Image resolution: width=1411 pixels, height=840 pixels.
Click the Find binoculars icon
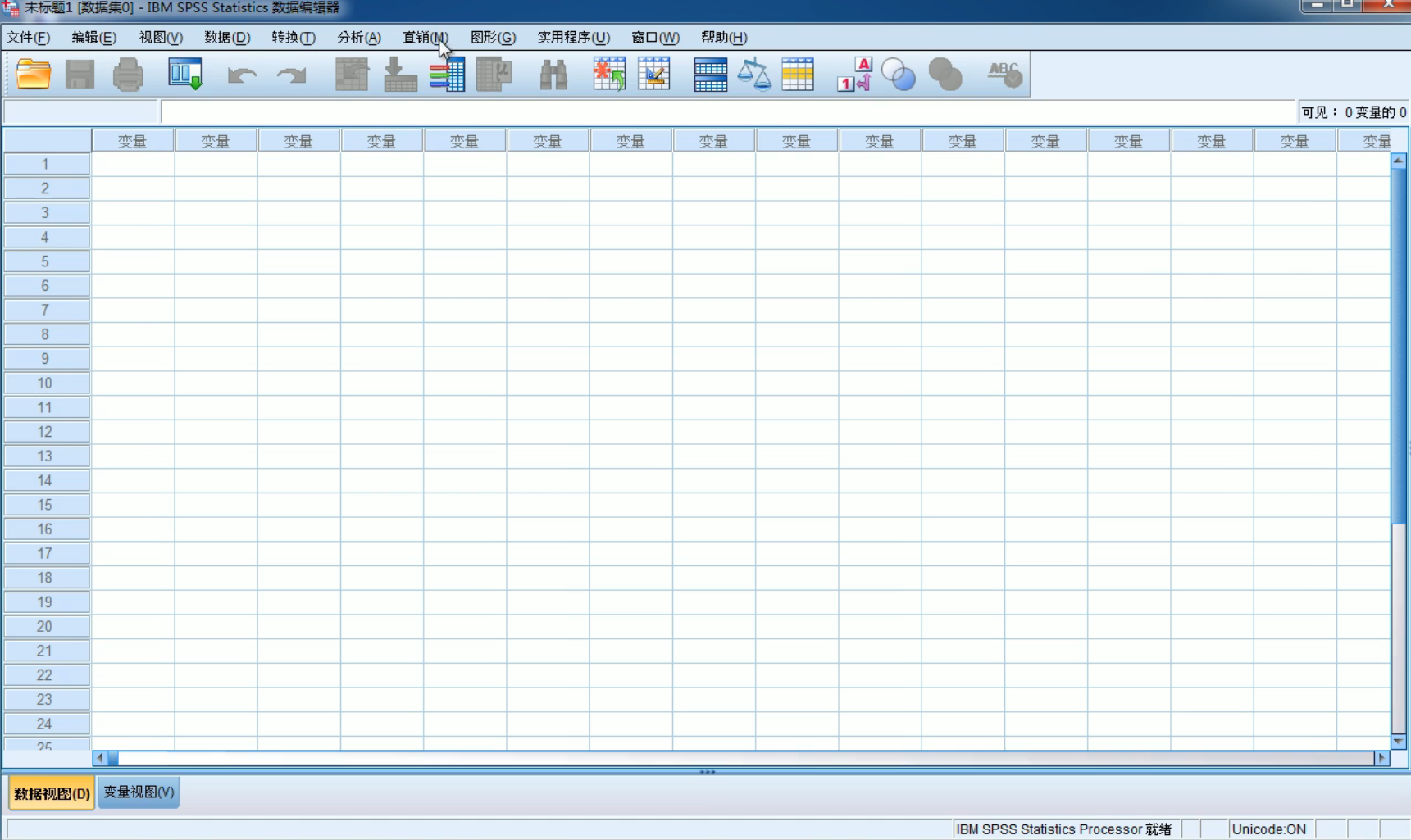point(553,75)
